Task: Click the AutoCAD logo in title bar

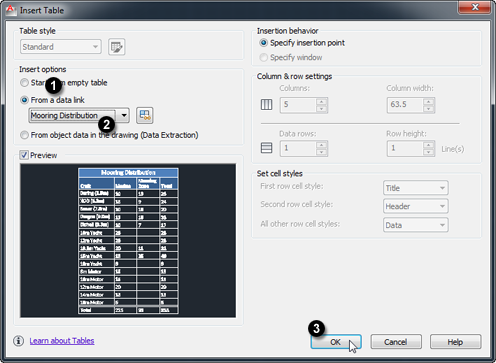Action: tap(11, 10)
